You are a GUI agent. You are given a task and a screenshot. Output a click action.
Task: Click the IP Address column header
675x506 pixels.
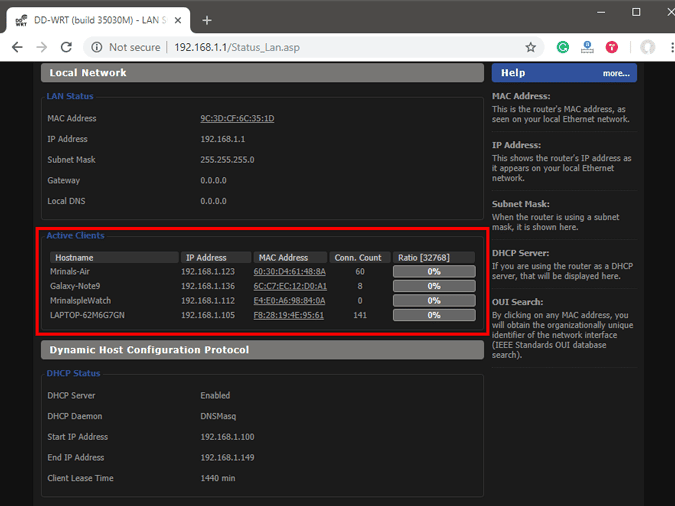coord(216,258)
